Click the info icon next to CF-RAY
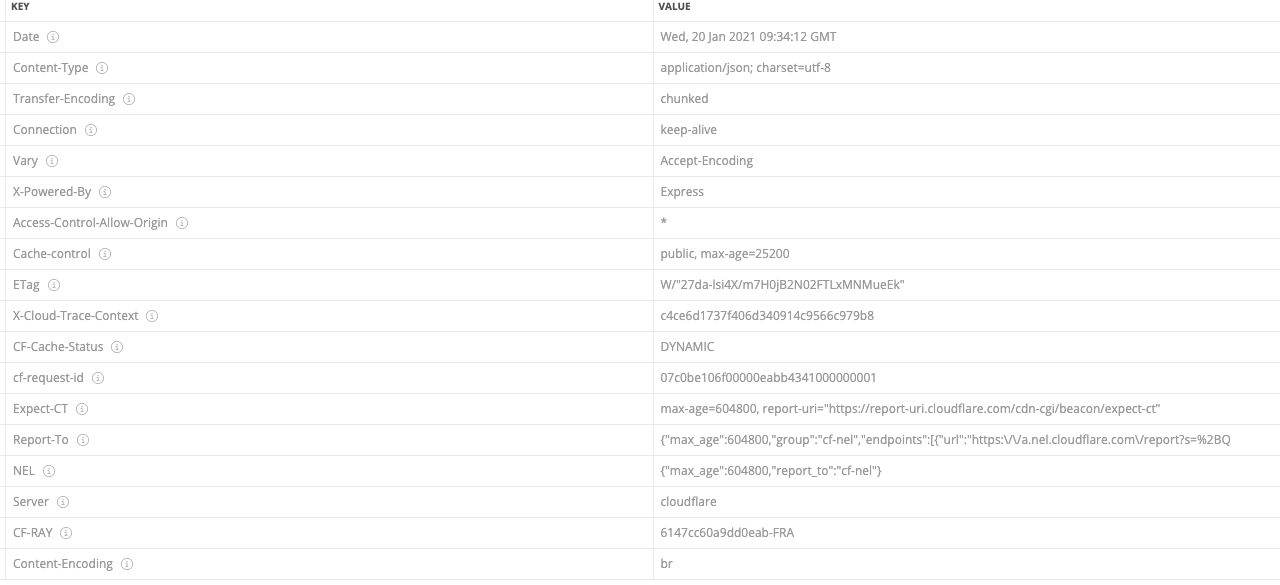The height and width of the screenshot is (585, 1280). pos(66,533)
